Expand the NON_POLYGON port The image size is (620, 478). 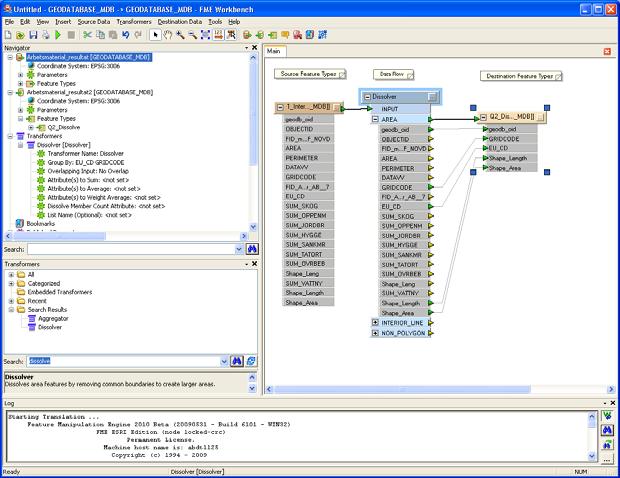[x=375, y=333]
